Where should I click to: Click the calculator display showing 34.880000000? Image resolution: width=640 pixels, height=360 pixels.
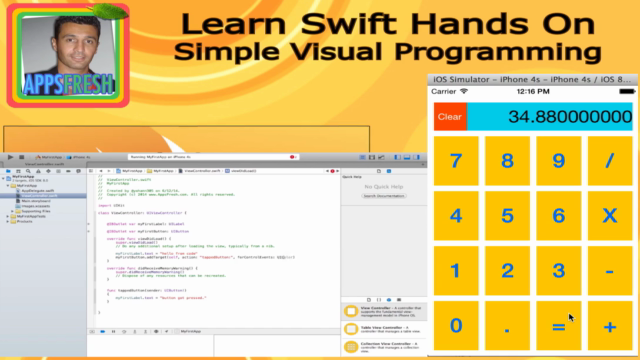click(x=549, y=117)
